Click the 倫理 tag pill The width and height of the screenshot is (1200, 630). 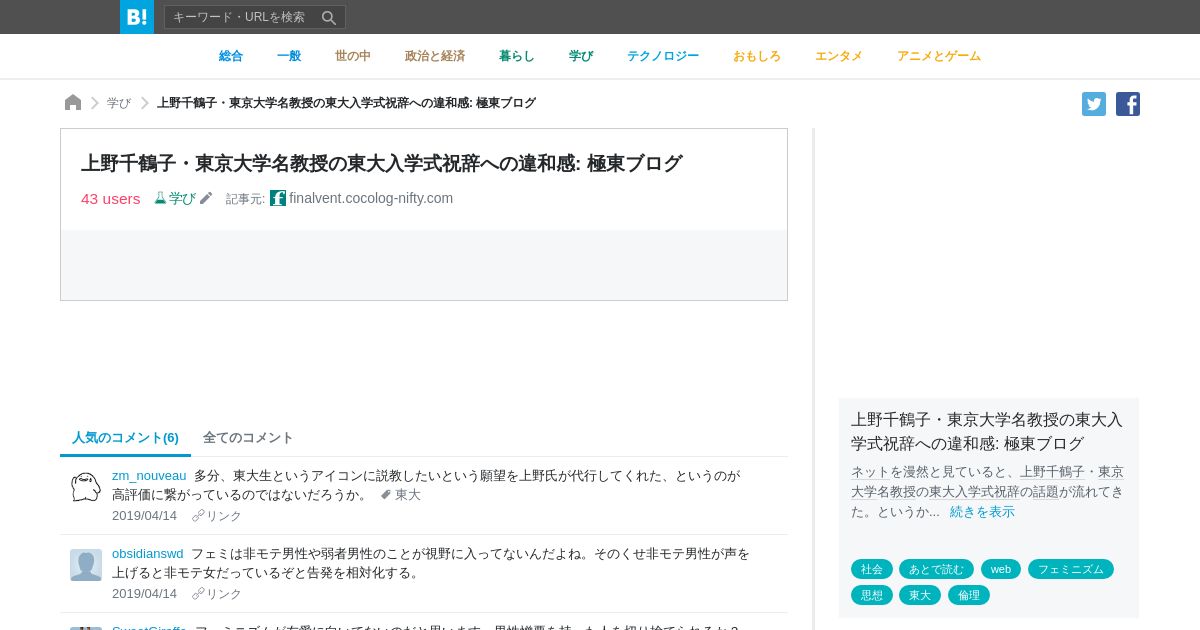(x=969, y=595)
